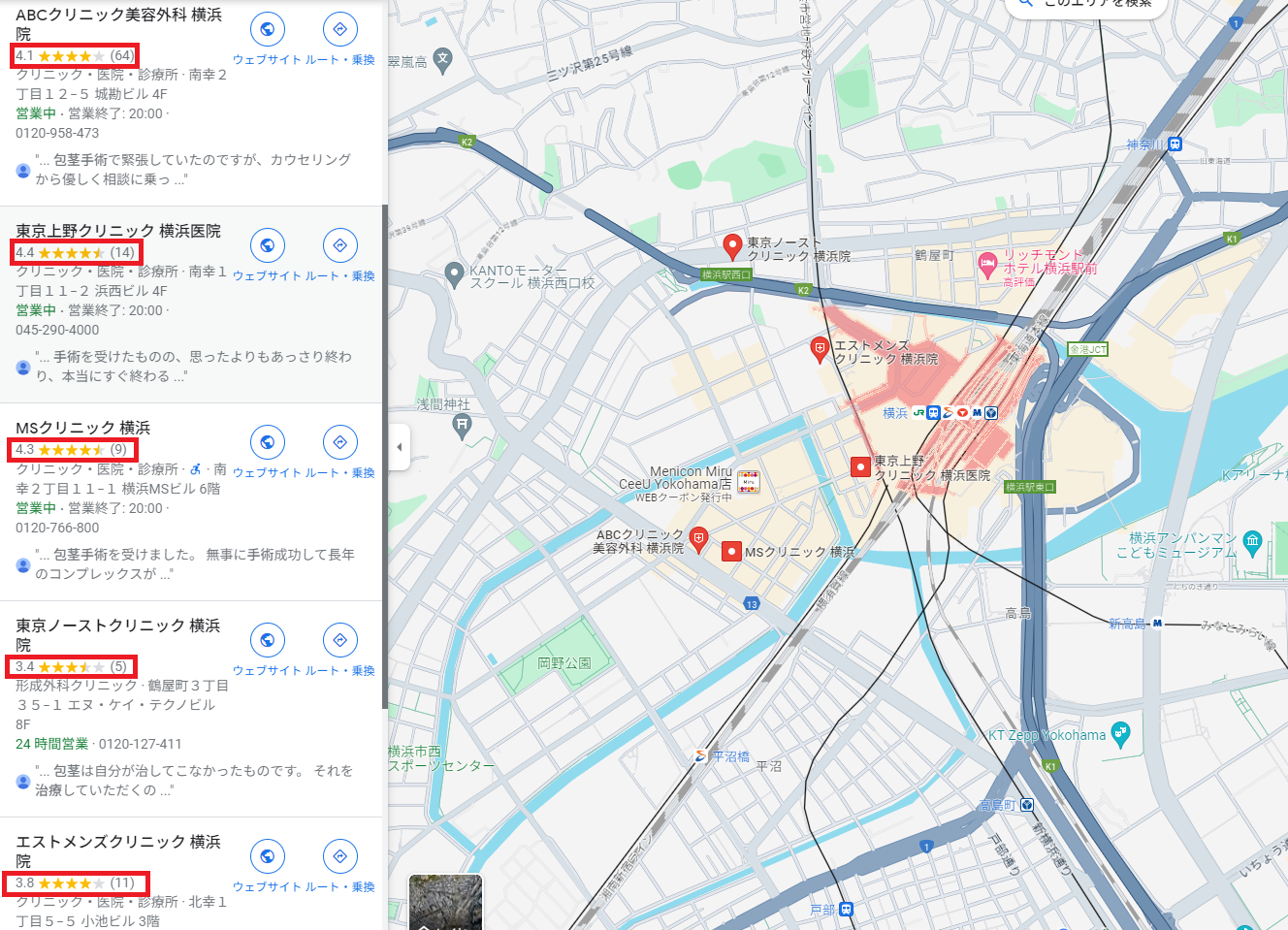Screen dimensions: 1288x930
Task: Click 横浜駅東口 green road sign label
Action: click(x=1030, y=487)
